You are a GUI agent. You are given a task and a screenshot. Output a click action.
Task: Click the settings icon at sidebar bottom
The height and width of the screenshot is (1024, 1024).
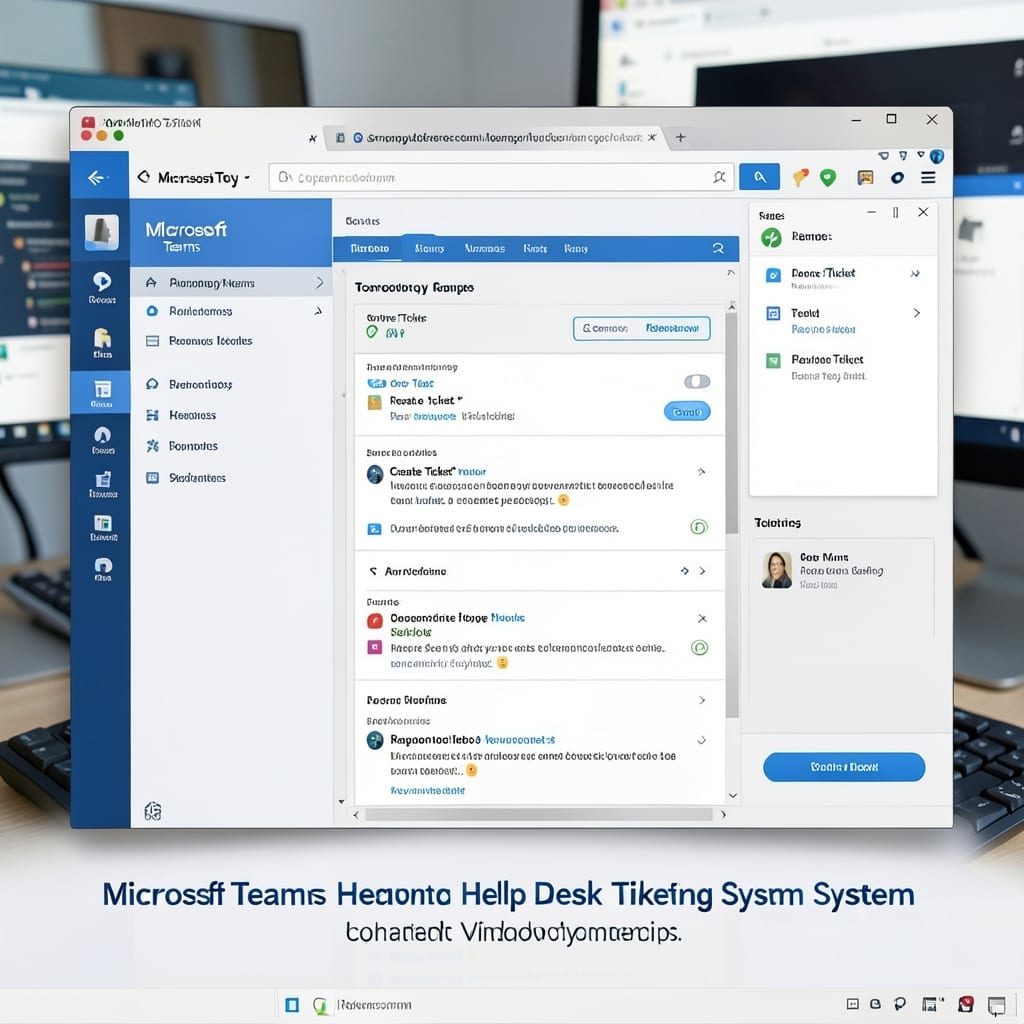[153, 811]
